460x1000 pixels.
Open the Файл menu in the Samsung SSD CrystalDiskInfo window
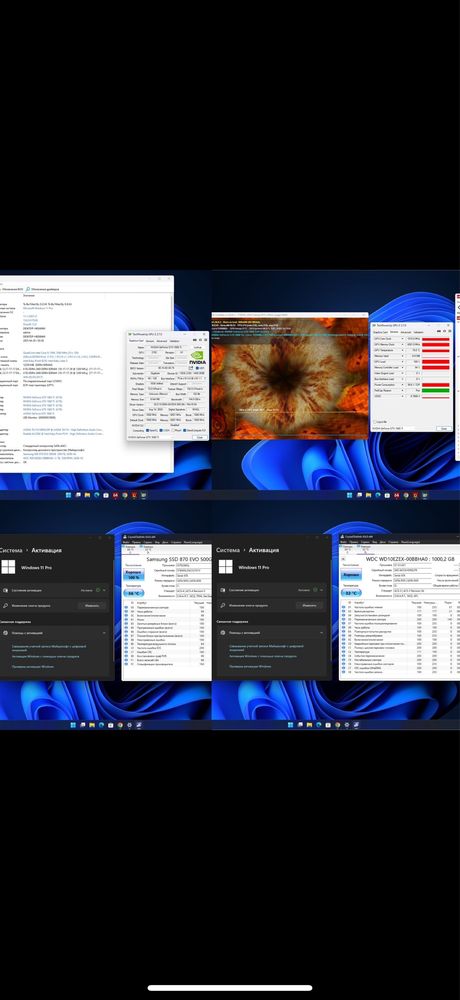pyautogui.click(x=126, y=542)
